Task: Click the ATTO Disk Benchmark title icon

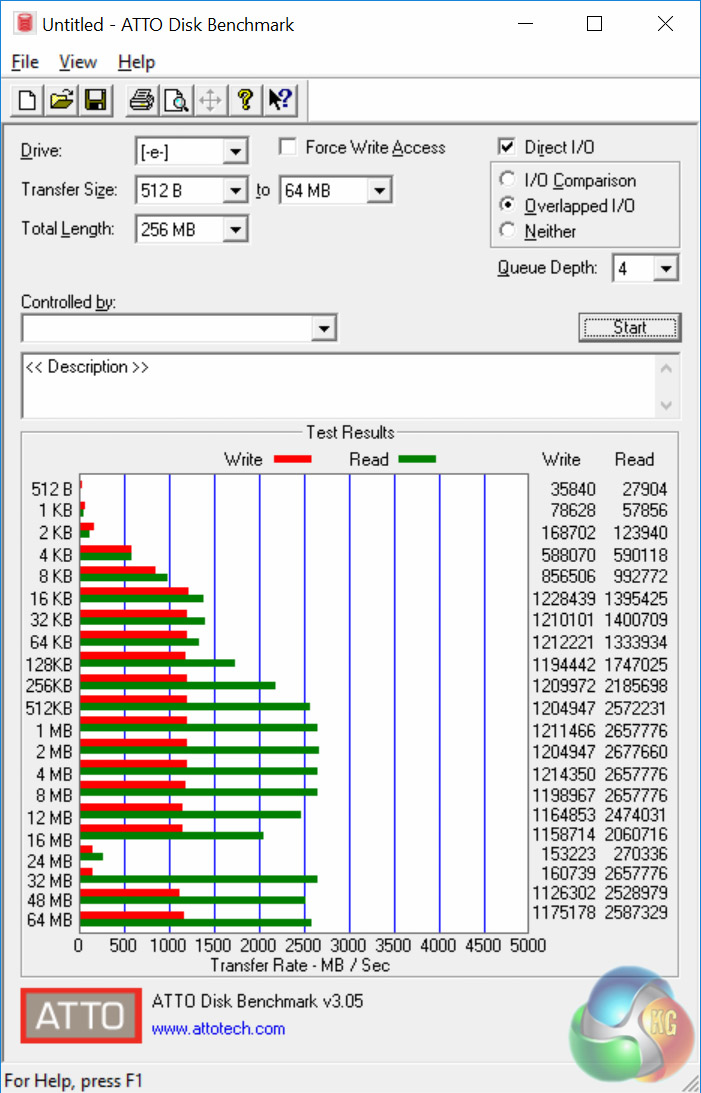Action: [x=25, y=24]
